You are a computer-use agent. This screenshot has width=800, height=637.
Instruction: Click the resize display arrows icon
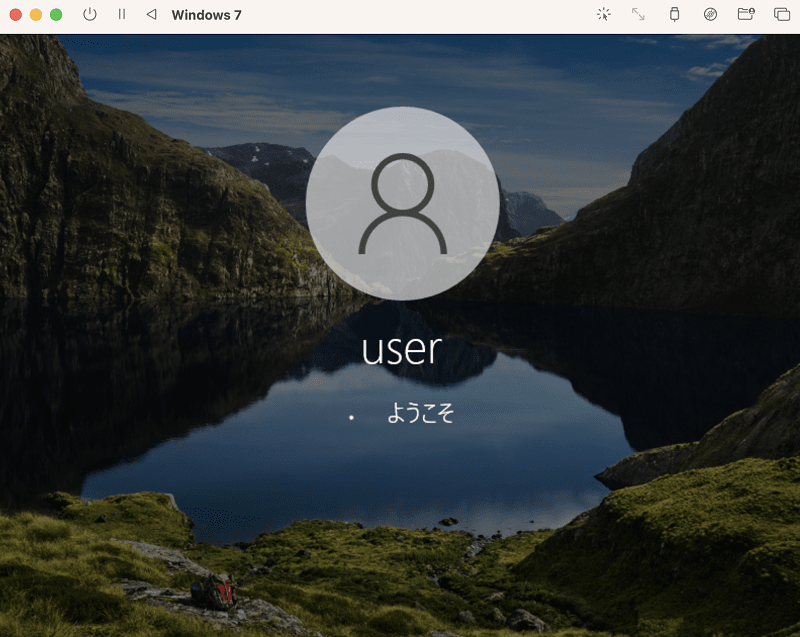pos(638,14)
